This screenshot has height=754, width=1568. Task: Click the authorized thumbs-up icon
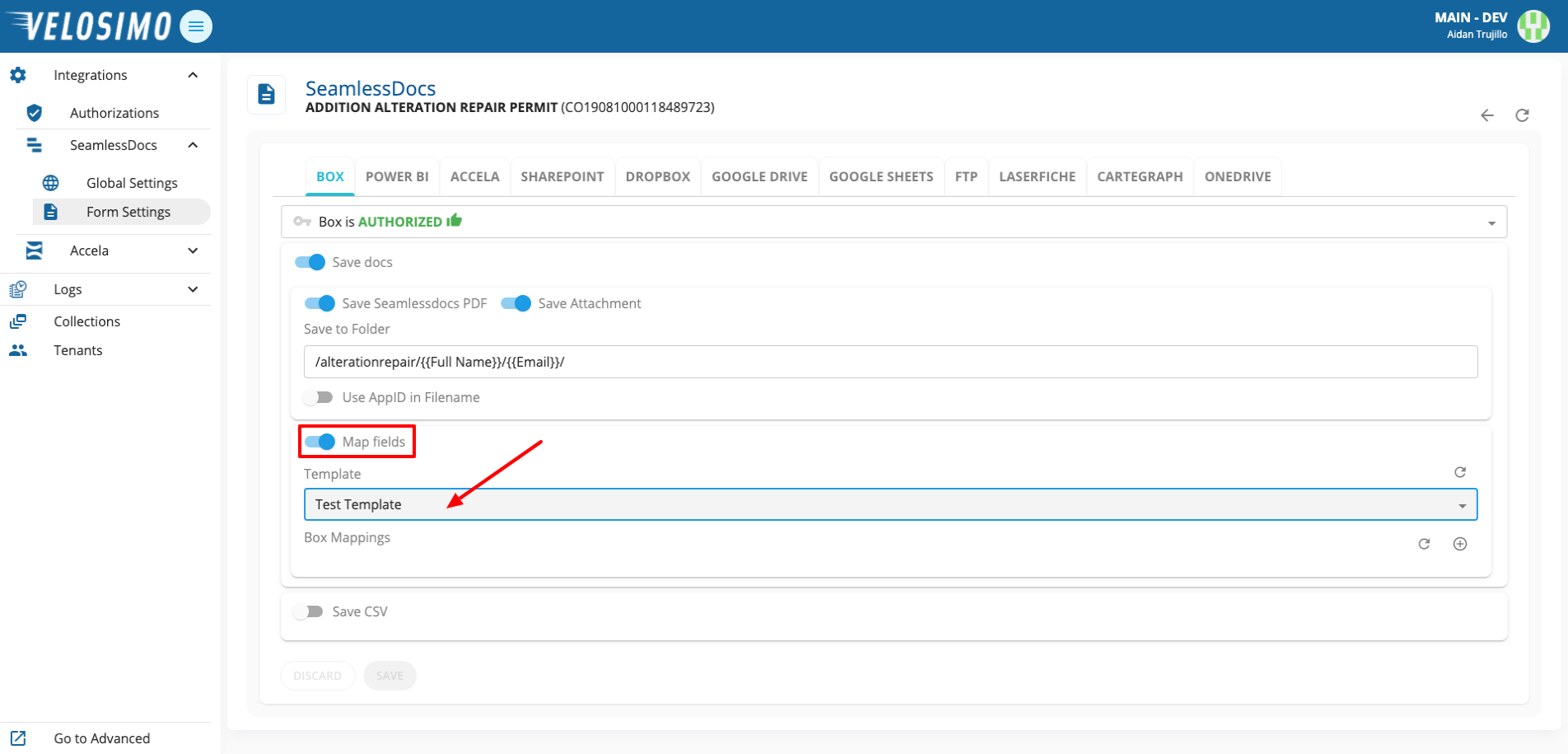(455, 220)
